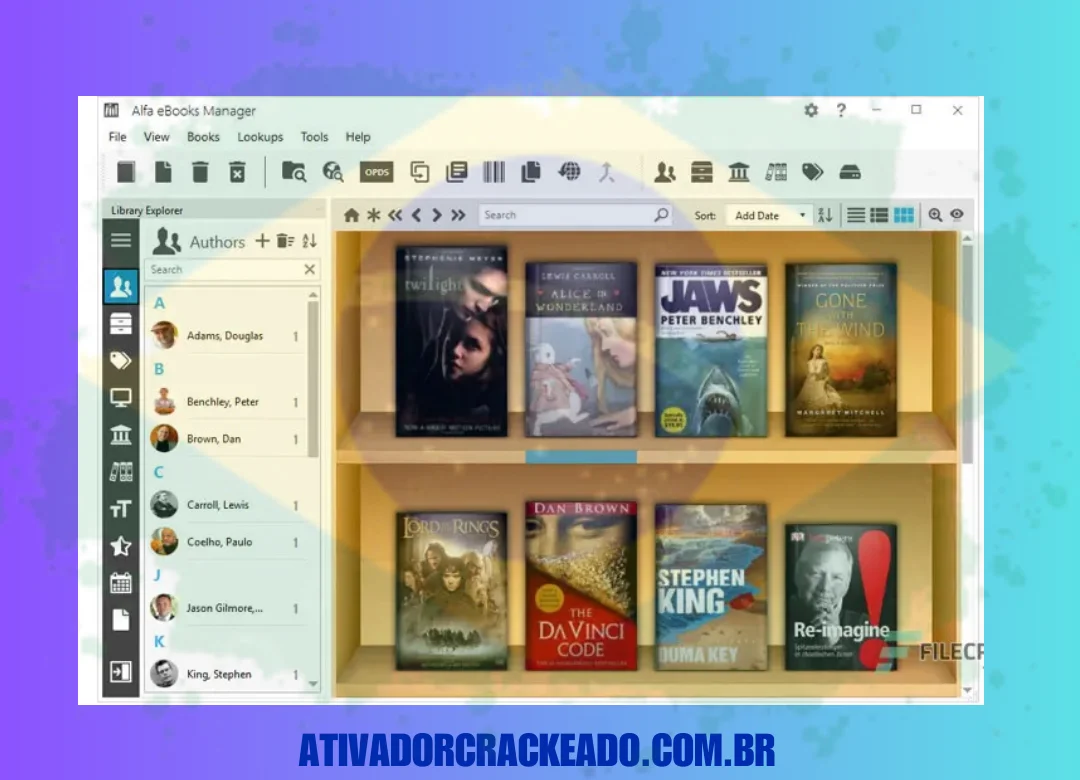
Task: Go to home in navigation bar
Action: click(x=351, y=215)
